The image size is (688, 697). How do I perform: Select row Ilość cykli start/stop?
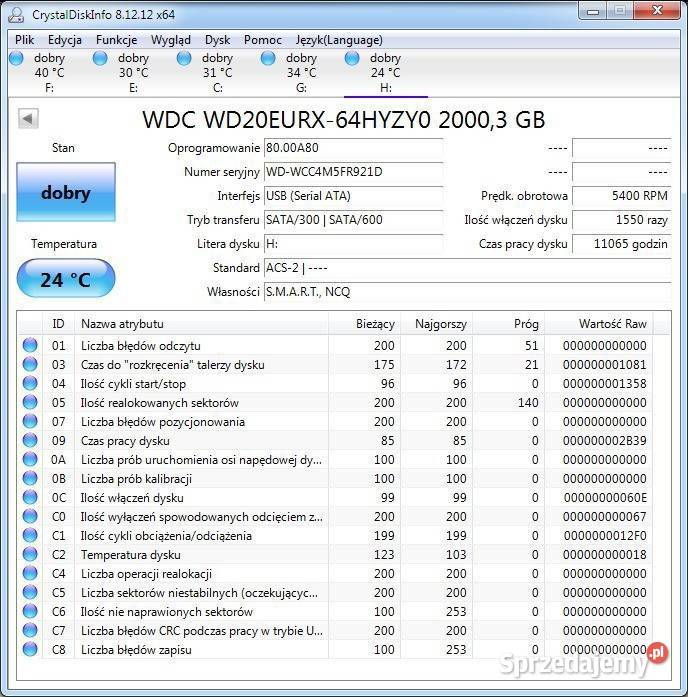click(x=335, y=384)
